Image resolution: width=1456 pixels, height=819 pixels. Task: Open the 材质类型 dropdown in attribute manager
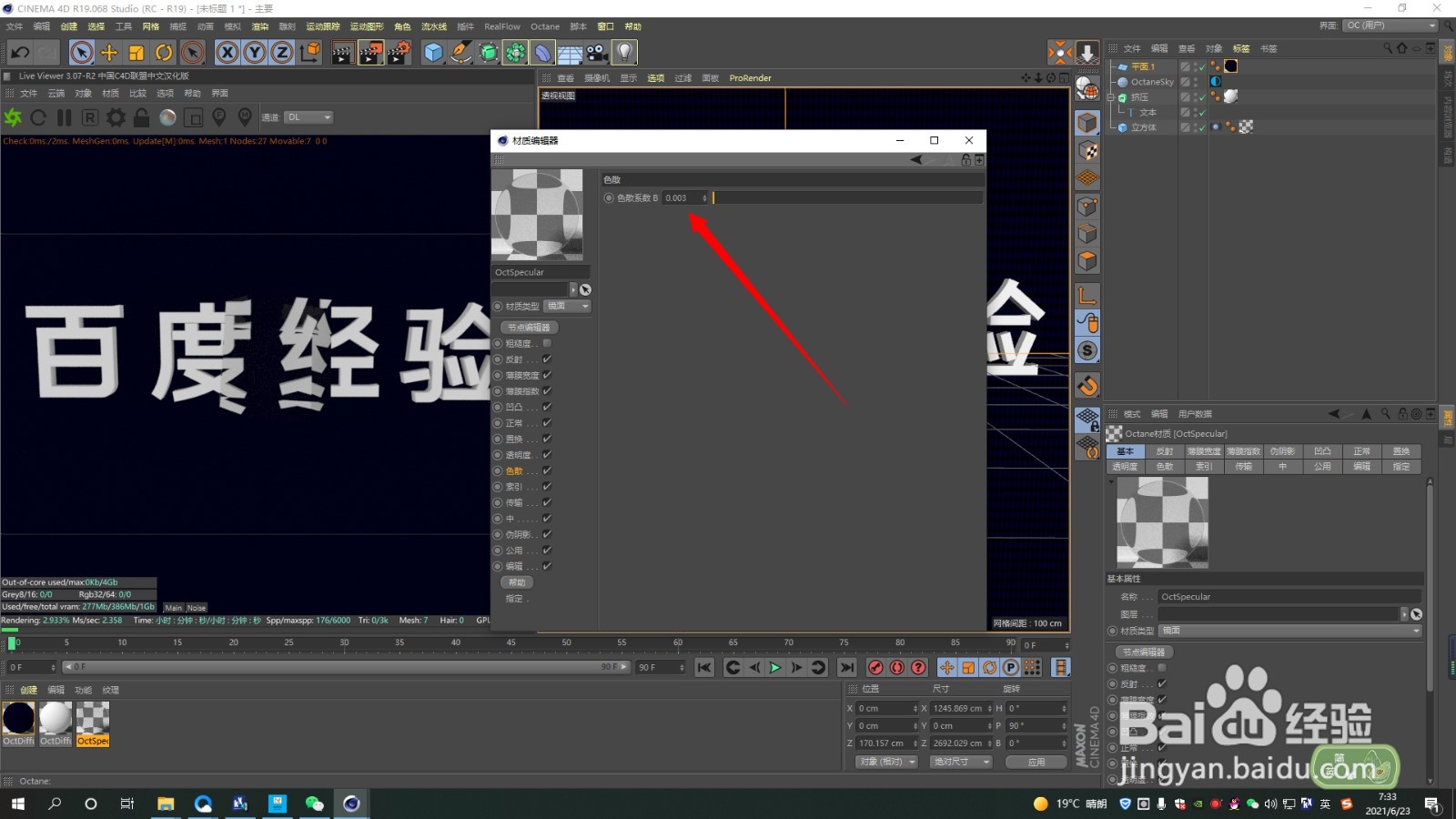tap(1289, 631)
